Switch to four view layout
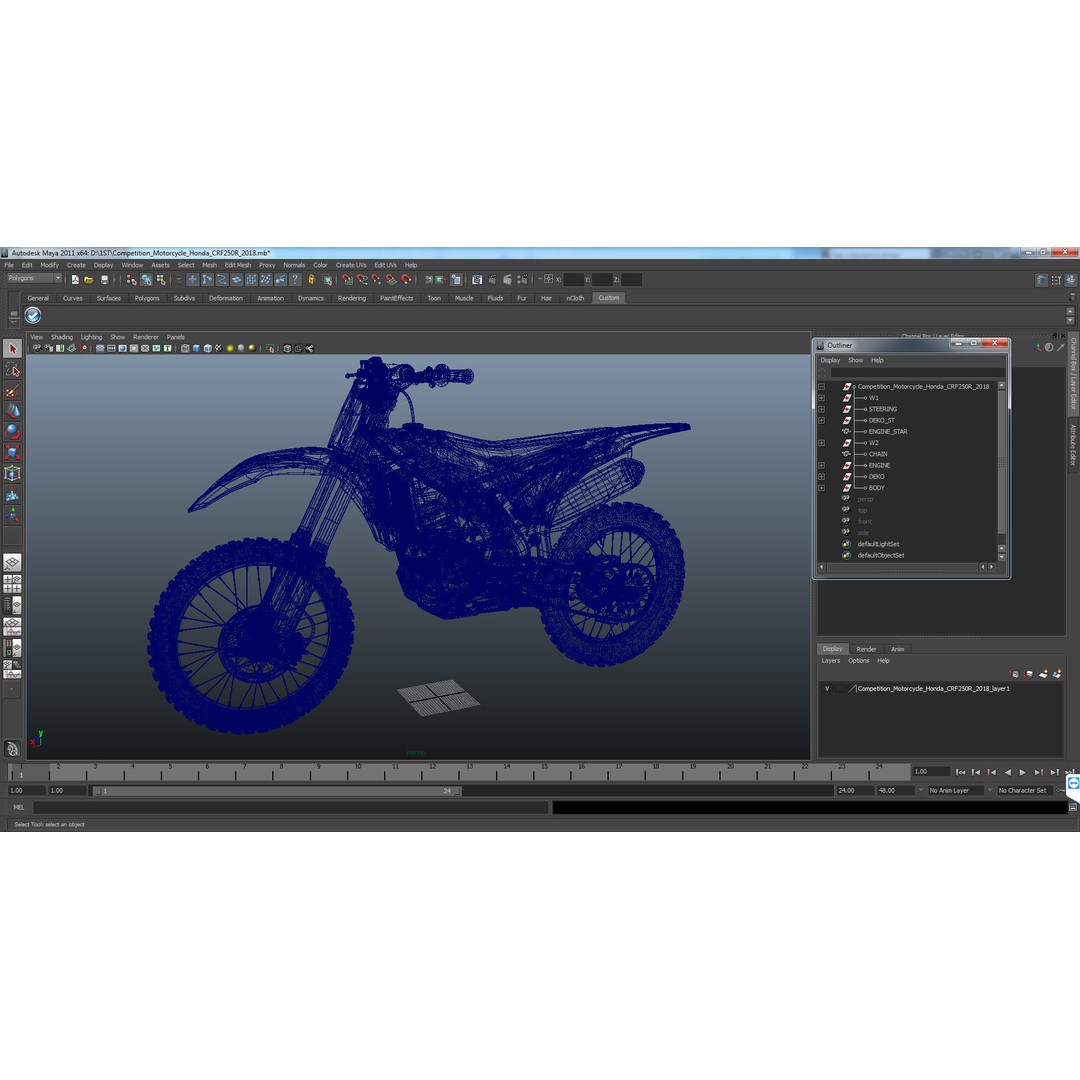The image size is (1080, 1080). coord(12,584)
